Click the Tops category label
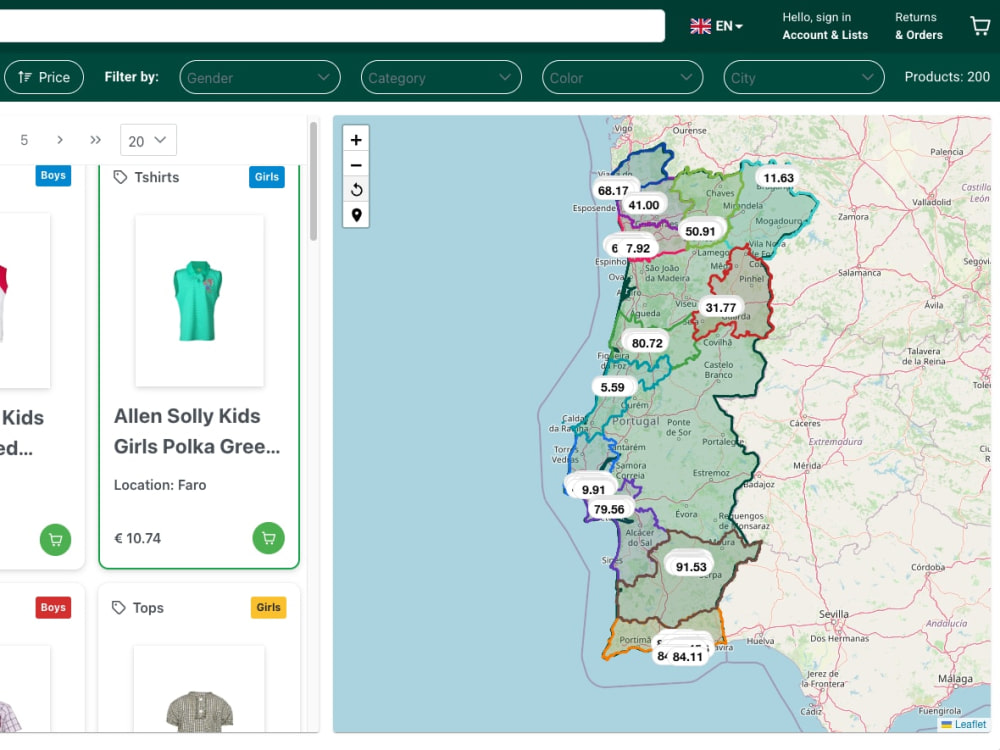The height and width of the screenshot is (750, 1000). point(148,608)
